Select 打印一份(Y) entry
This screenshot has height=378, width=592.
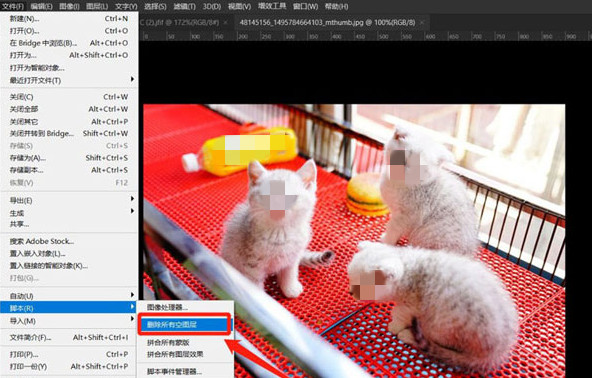pyautogui.click(x=69, y=366)
